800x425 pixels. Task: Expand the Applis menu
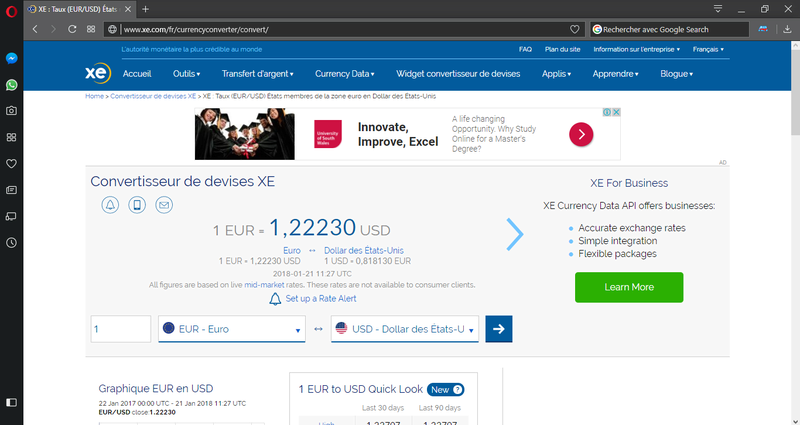pyautogui.click(x=556, y=74)
